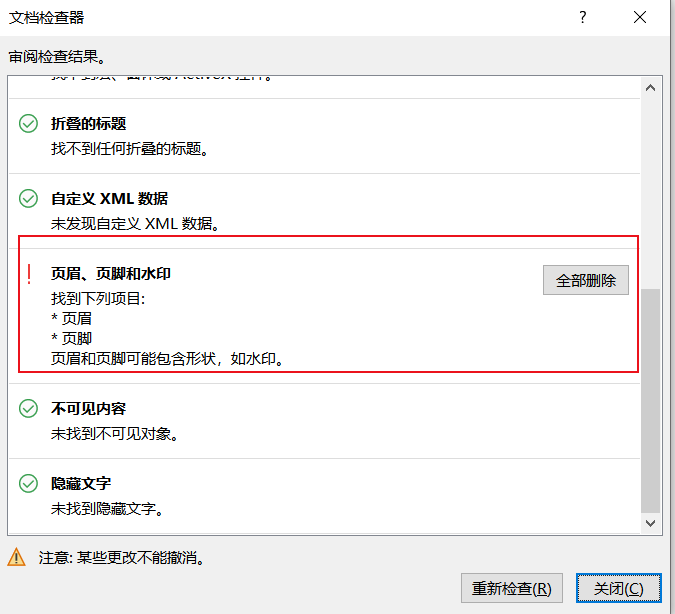The image size is (675, 614).
Task: Click the green check icon beside 自定义 XML 数据
Action: point(28,199)
